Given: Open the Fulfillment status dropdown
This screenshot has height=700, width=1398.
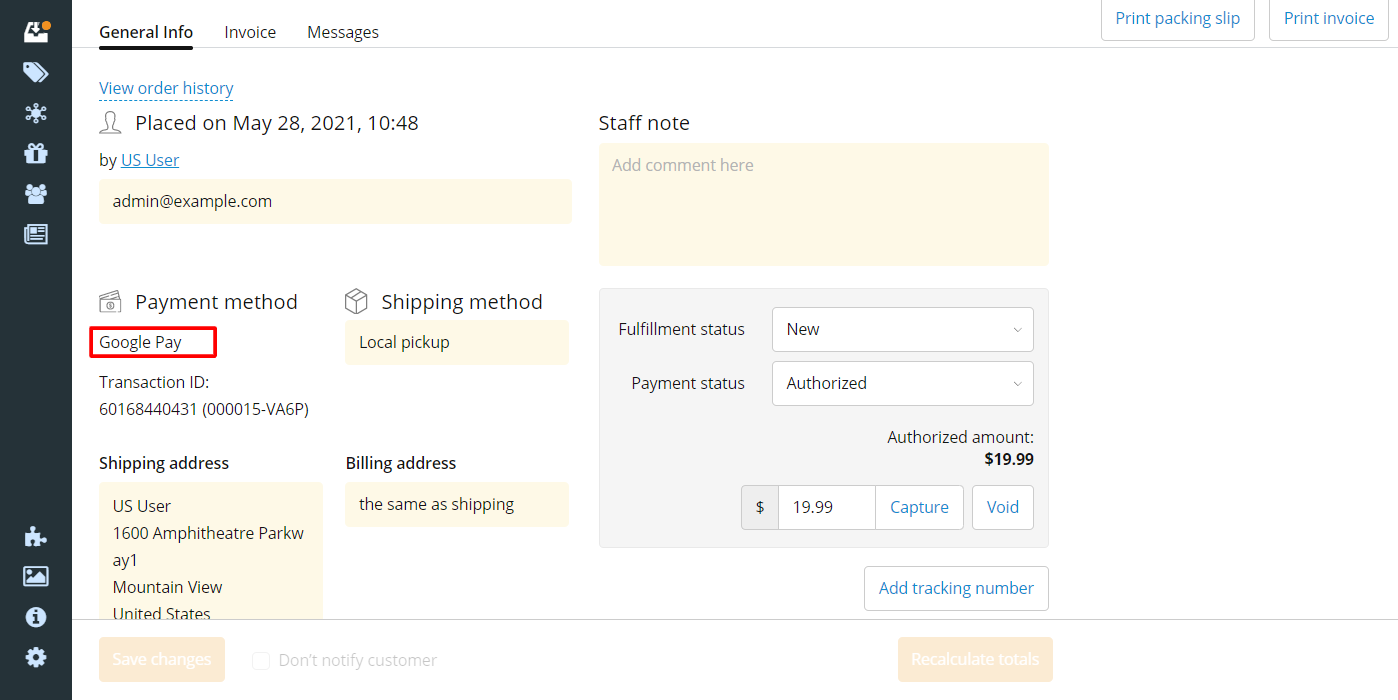Looking at the screenshot, I should (x=903, y=329).
